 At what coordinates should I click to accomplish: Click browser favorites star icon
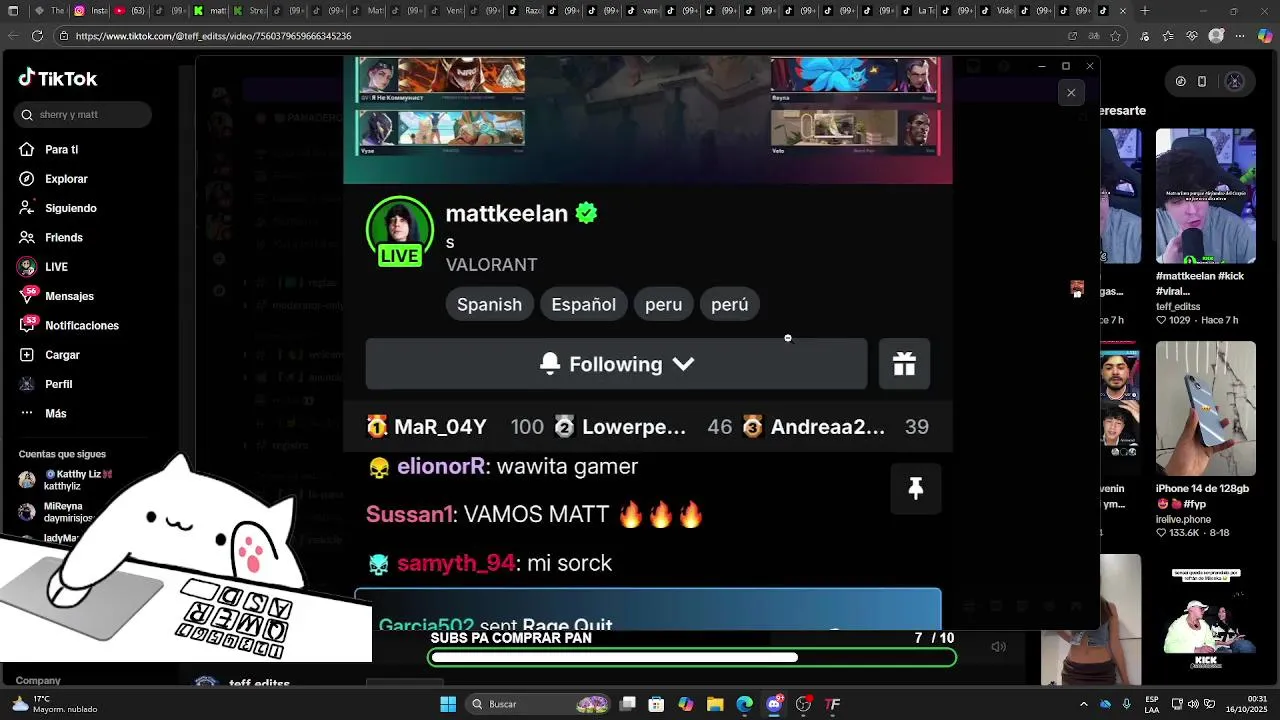(1115, 36)
